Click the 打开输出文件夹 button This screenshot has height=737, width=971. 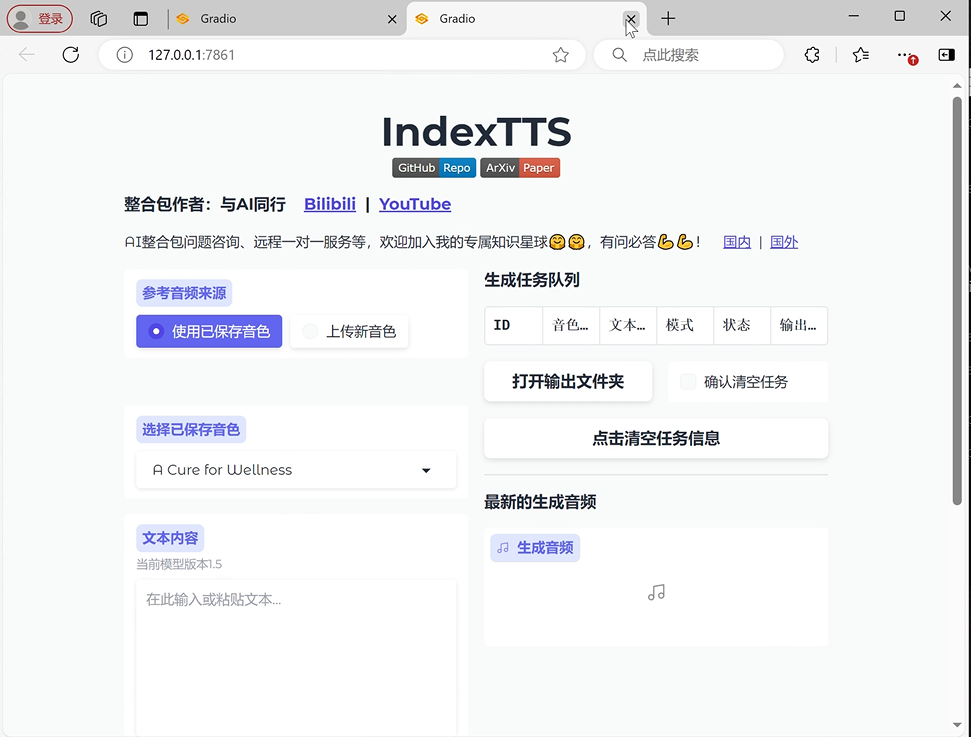[568, 381]
